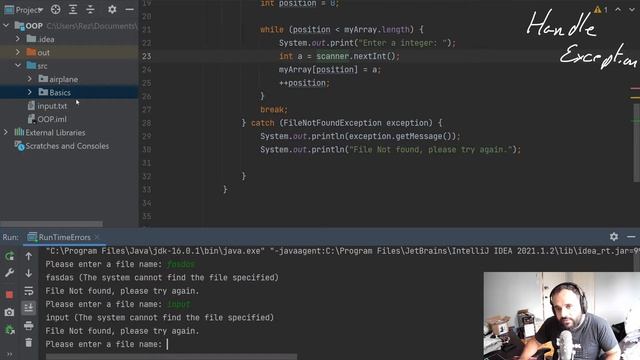The height and width of the screenshot is (360, 640).
Task: Click line number 28 in the gutter
Action: click(147, 123)
